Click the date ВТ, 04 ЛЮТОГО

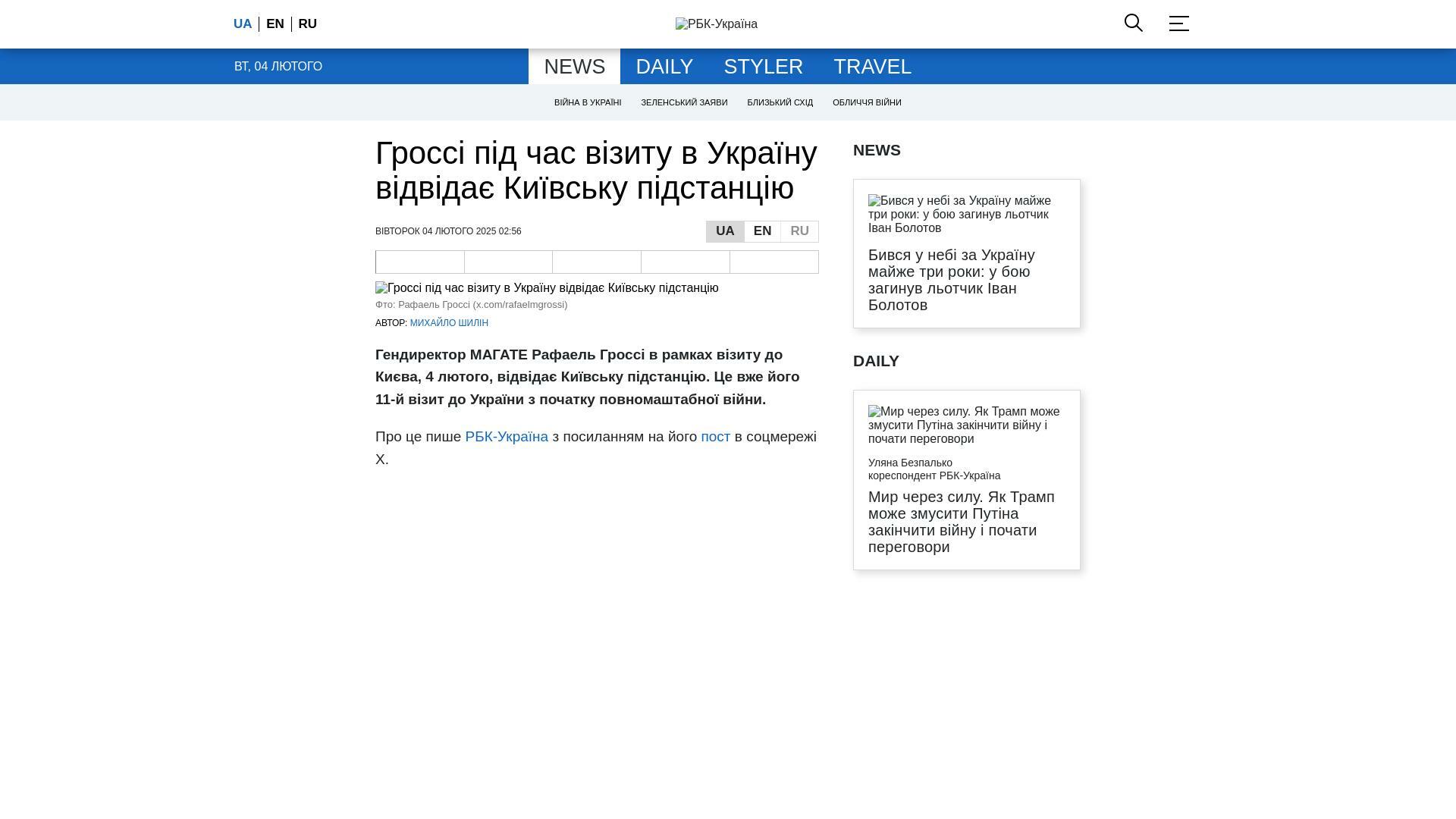click(x=278, y=67)
